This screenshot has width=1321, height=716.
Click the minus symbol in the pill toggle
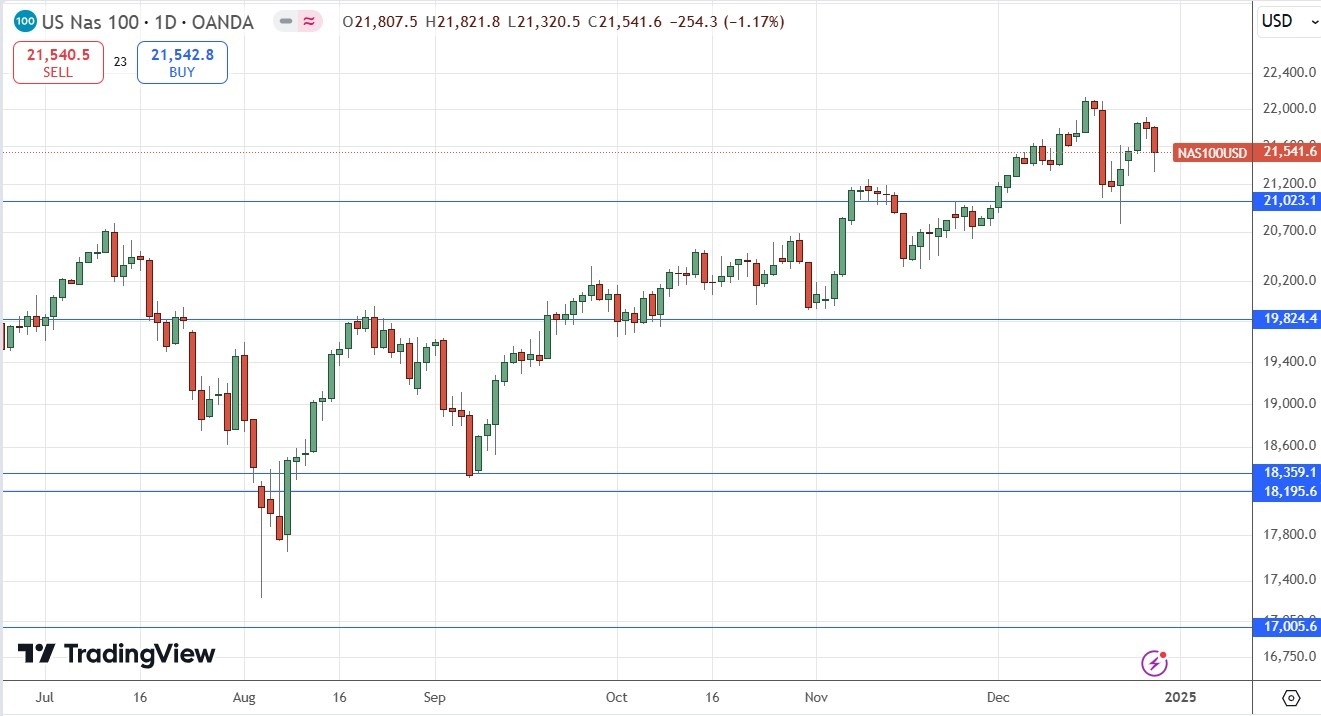pos(287,21)
